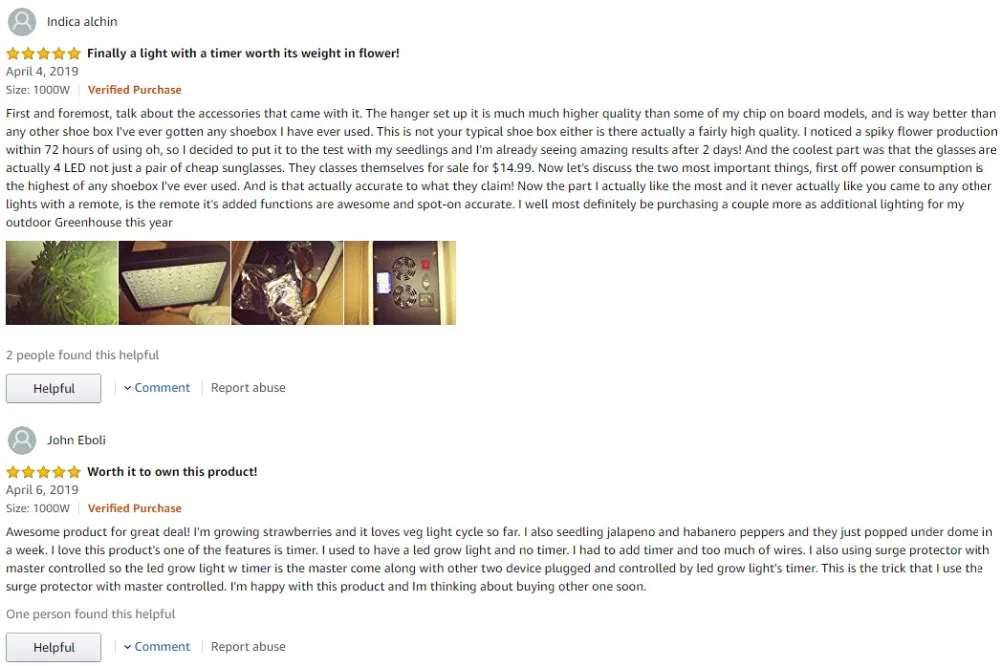Click the five-star rating on Indica alchin's review

43,54
